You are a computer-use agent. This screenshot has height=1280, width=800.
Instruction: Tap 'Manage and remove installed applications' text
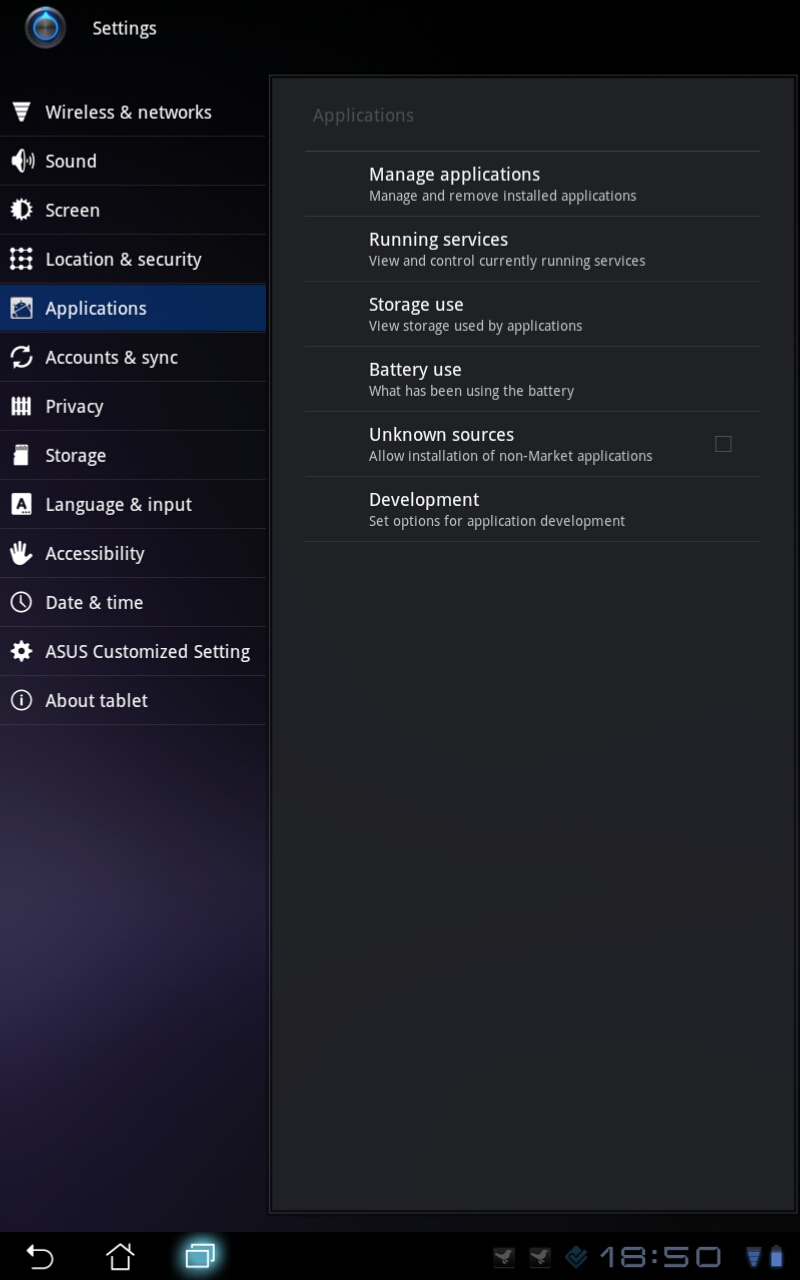click(502, 196)
